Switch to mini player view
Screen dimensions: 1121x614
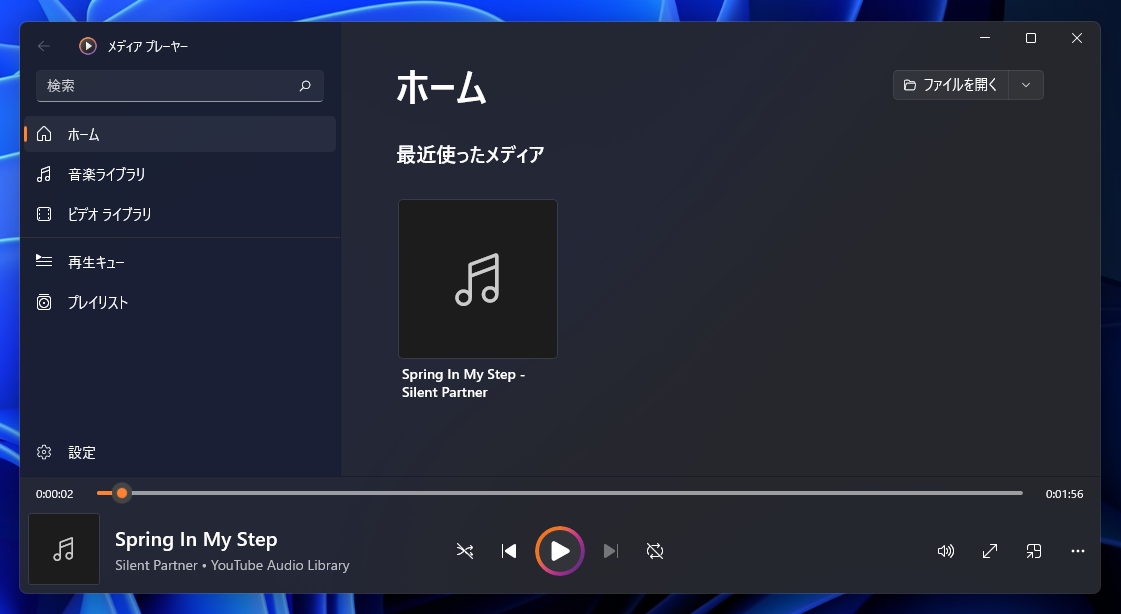coord(1034,551)
